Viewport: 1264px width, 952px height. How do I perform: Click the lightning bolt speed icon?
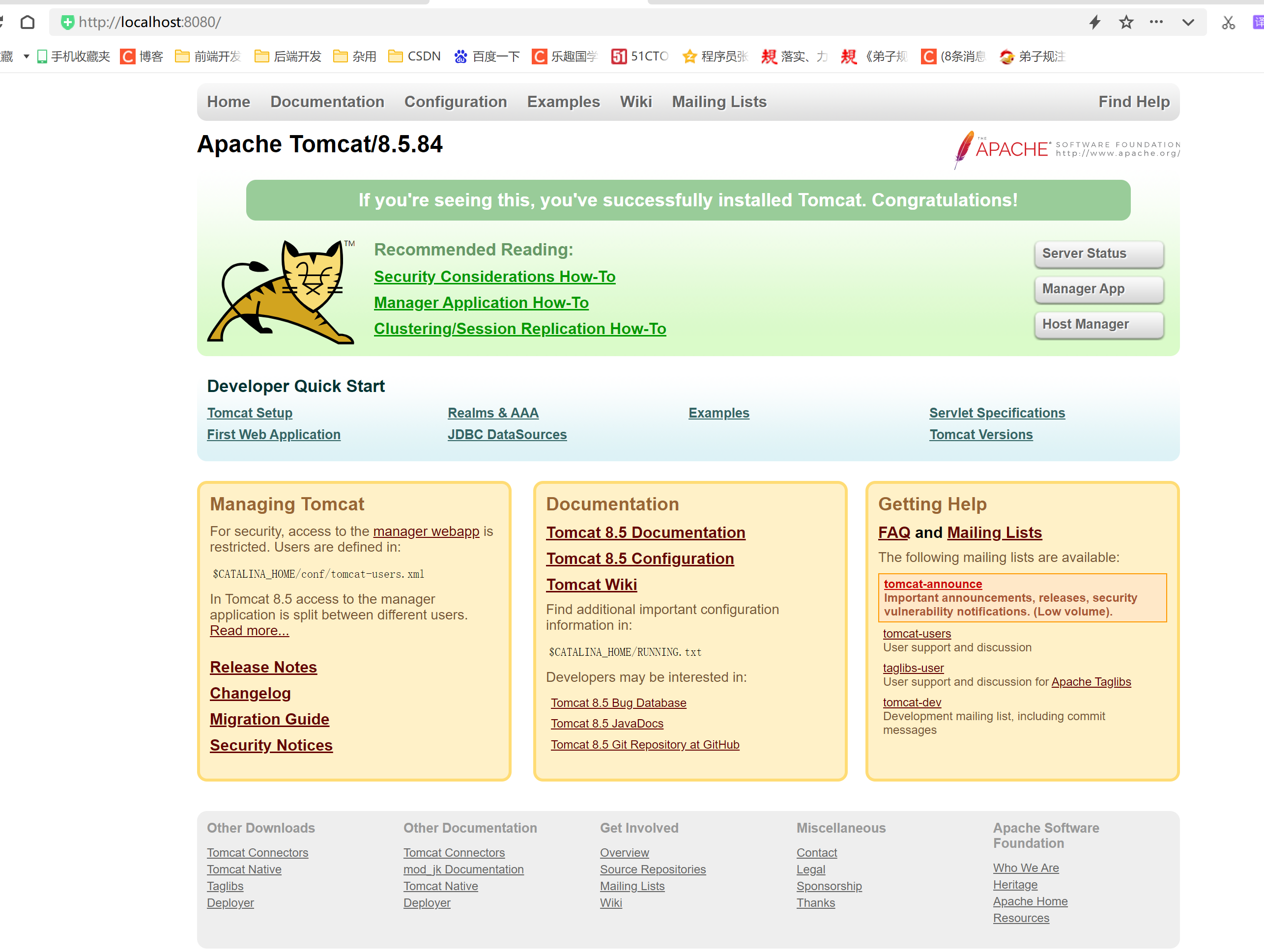click(1094, 22)
